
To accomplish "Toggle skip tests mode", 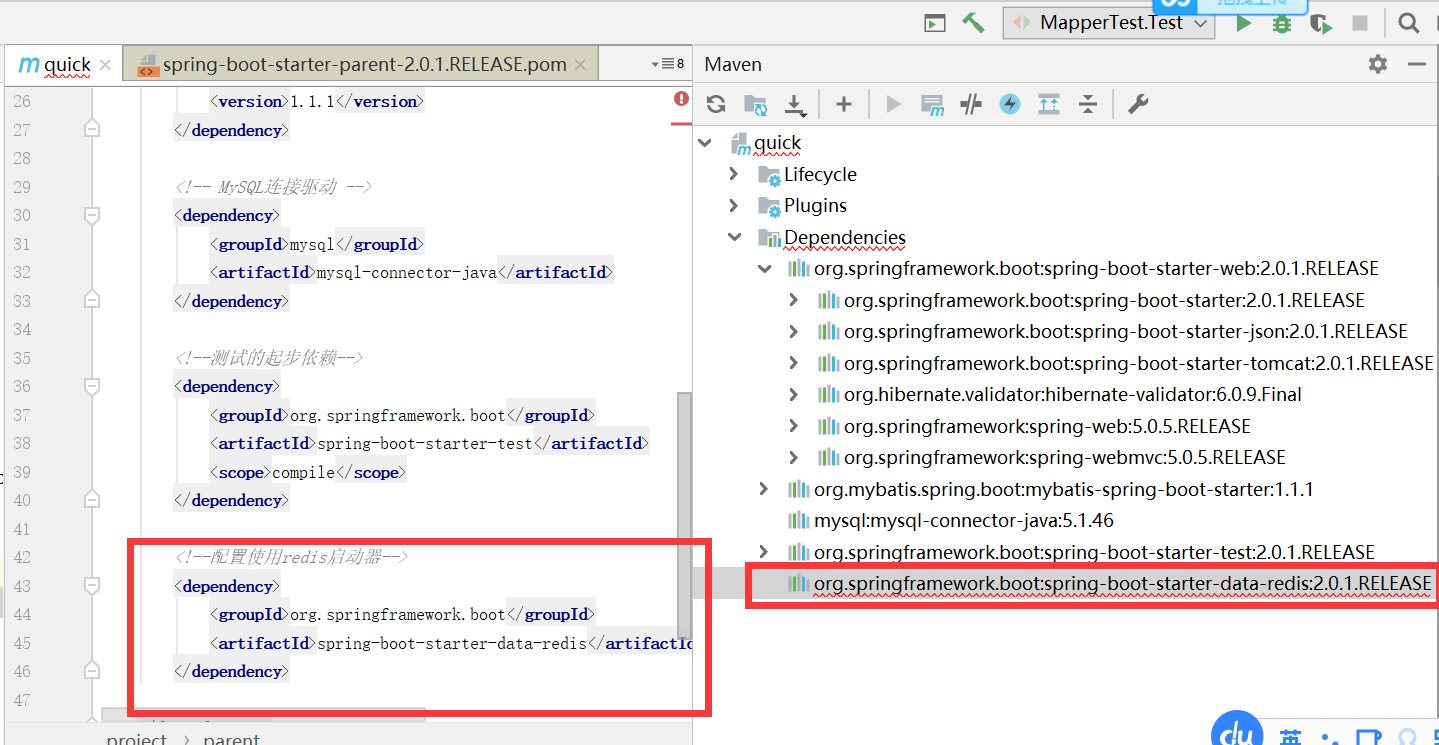I will point(1010,104).
